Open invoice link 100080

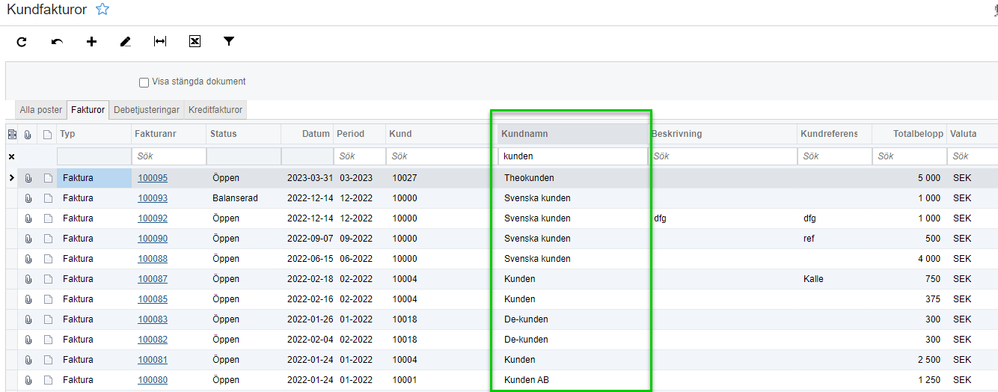(153, 380)
